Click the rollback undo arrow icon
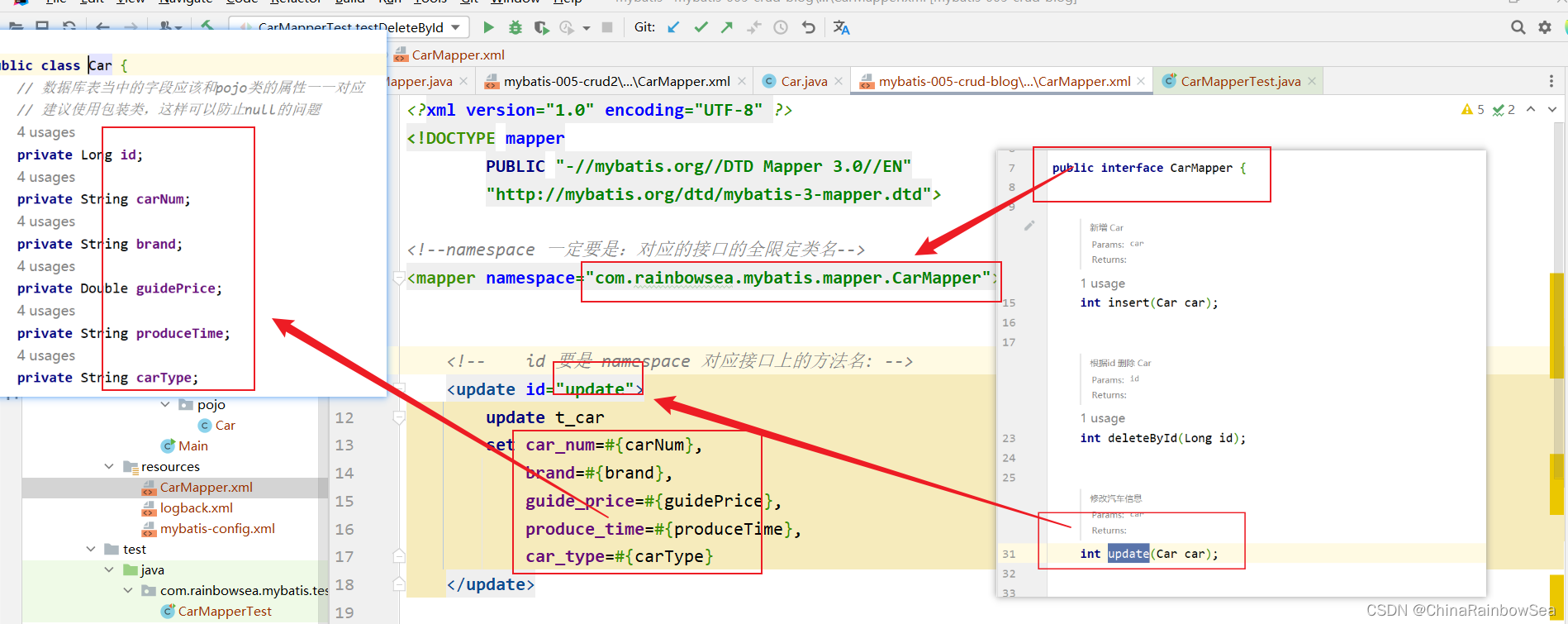This screenshot has width=1568, height=624. pyautogui.click(x=808, y=28)
